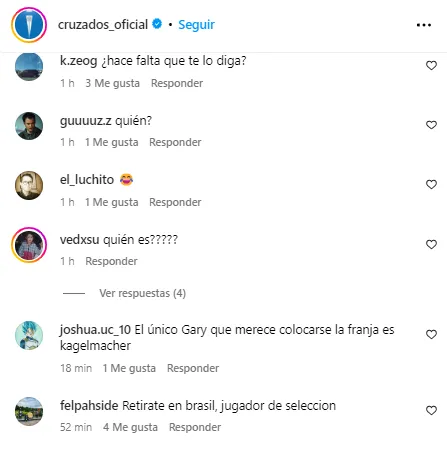Reply to guuuuz.z's comment
Viewport: 447px width, 452px height.
coord(175,142)
